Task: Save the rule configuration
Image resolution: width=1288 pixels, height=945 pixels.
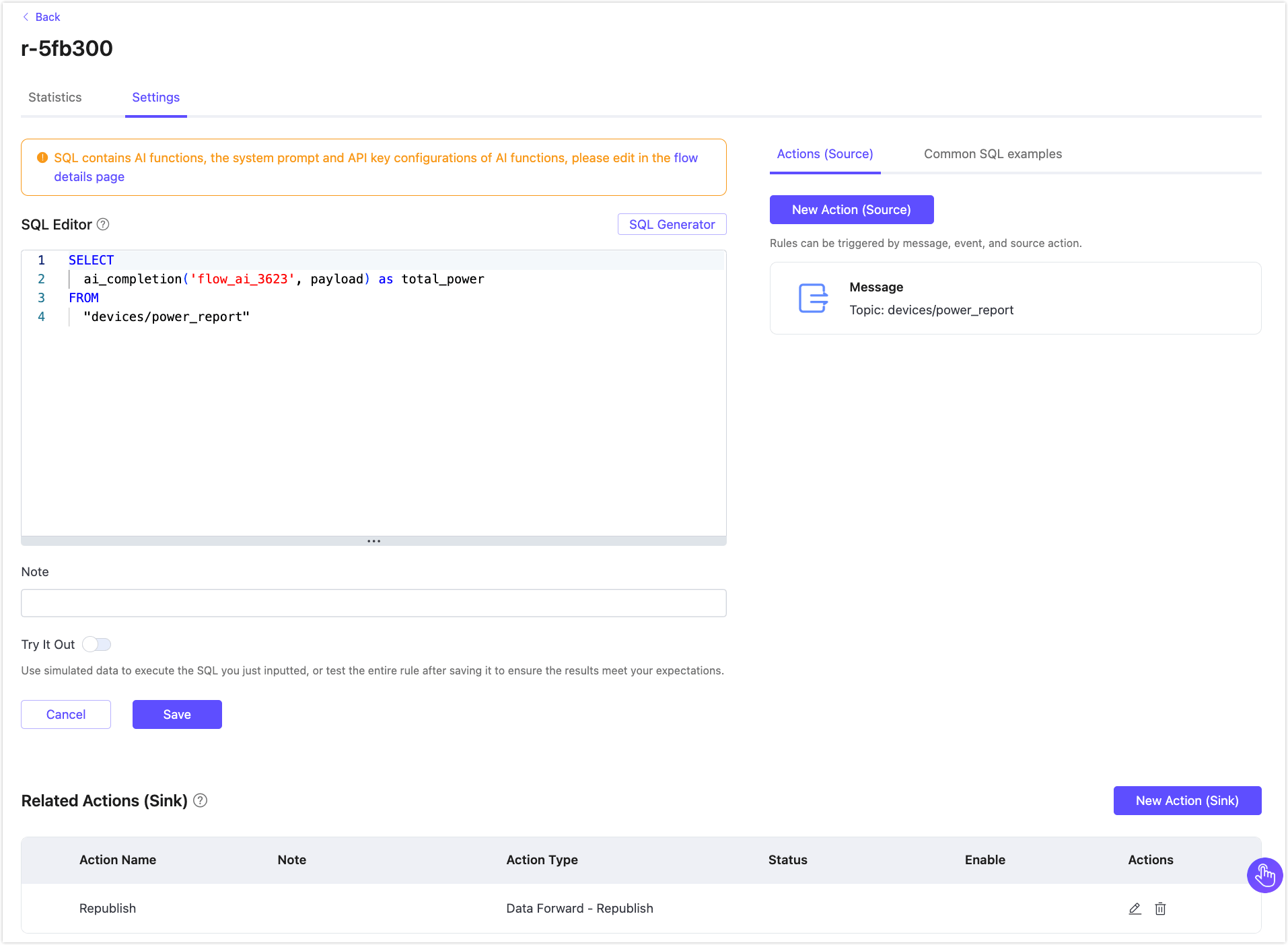Action: click(177, 714)
